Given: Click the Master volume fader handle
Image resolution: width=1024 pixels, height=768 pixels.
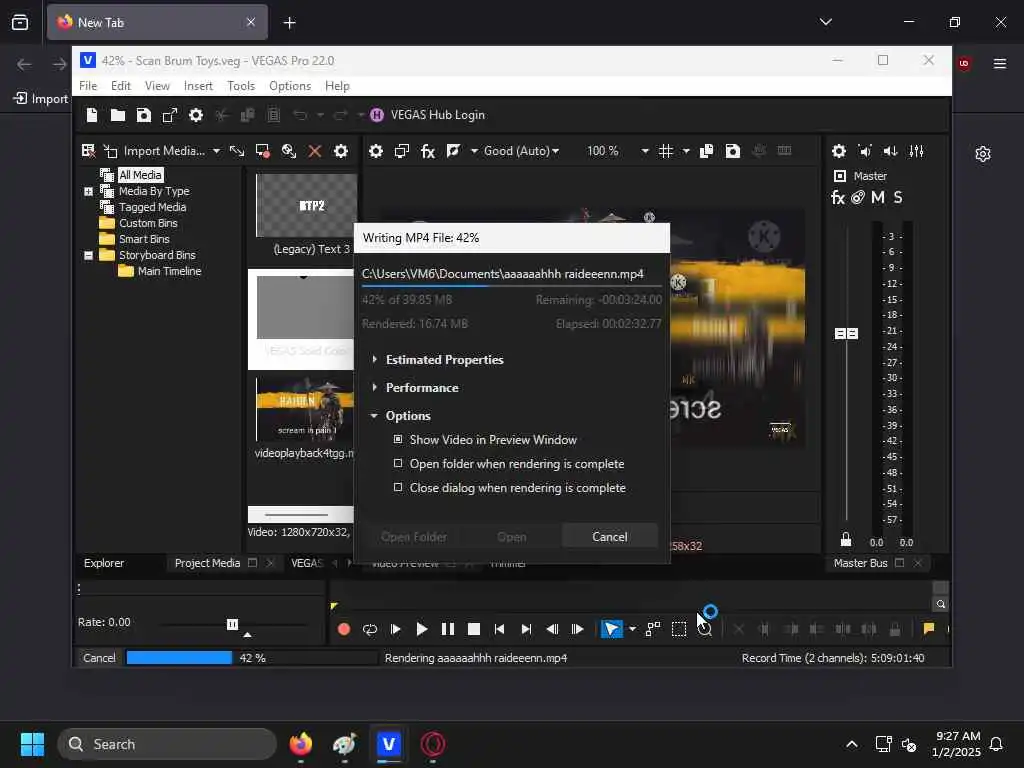Looking at the screenshot, I should coord(846,334).
